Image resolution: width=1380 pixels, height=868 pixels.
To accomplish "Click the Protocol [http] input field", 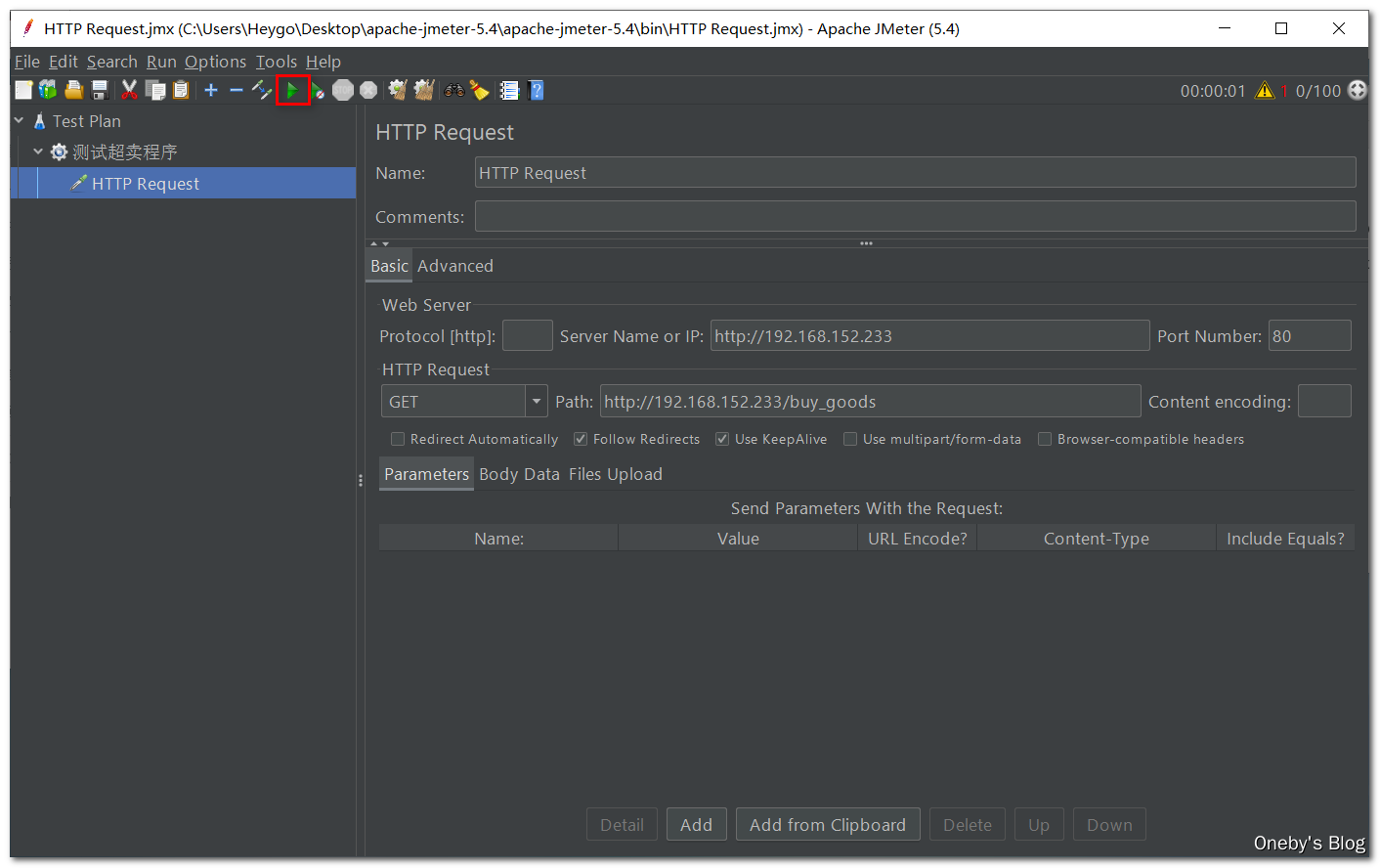I will [x=528, y=335].
